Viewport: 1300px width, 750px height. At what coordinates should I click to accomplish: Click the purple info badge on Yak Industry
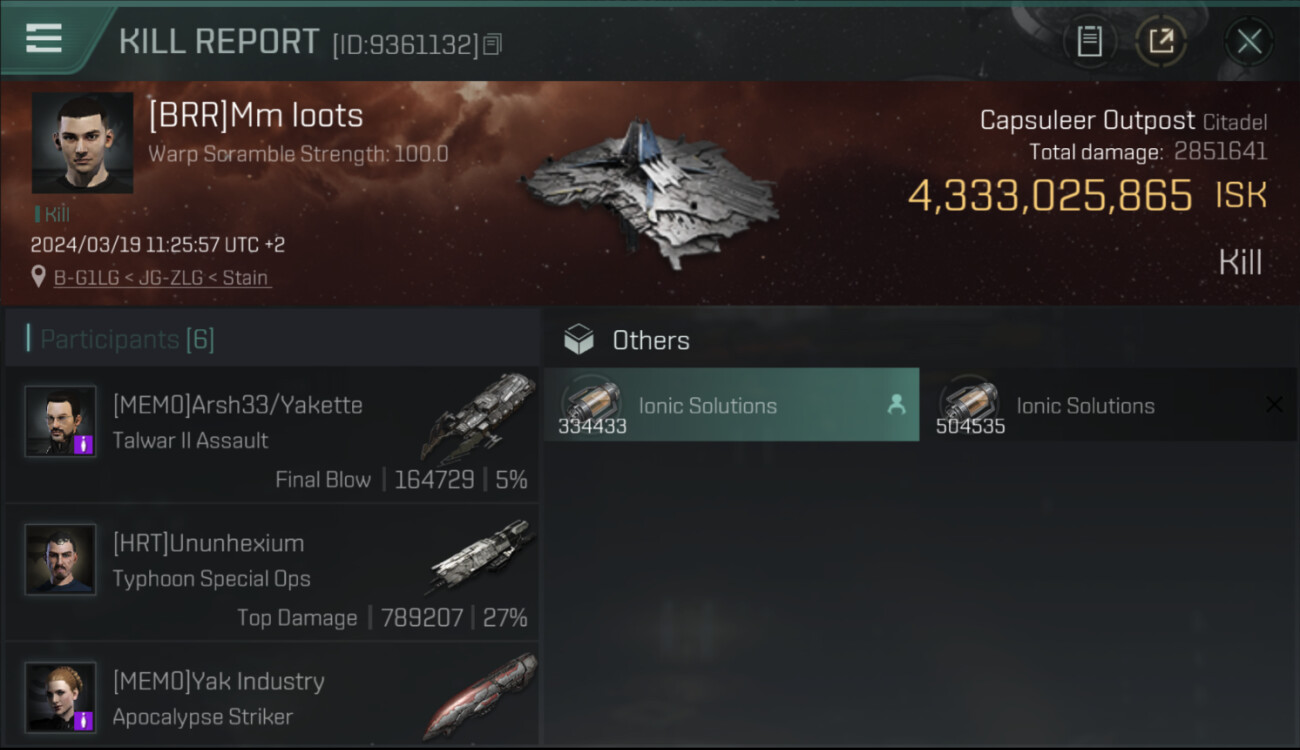(84, 720)
